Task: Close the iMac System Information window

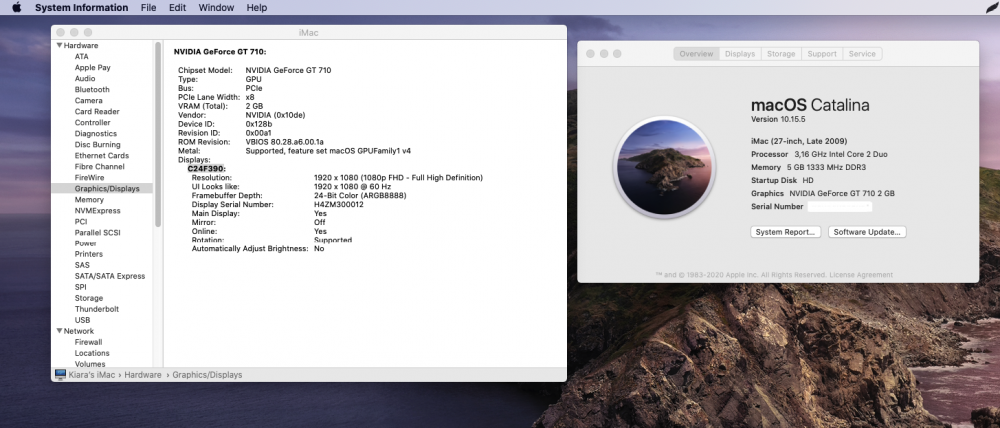Action: (60, 33)
